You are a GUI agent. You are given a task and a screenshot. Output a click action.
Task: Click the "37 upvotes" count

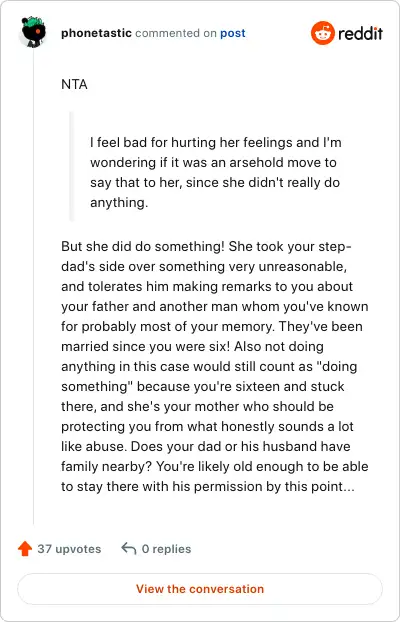point(69,549)
